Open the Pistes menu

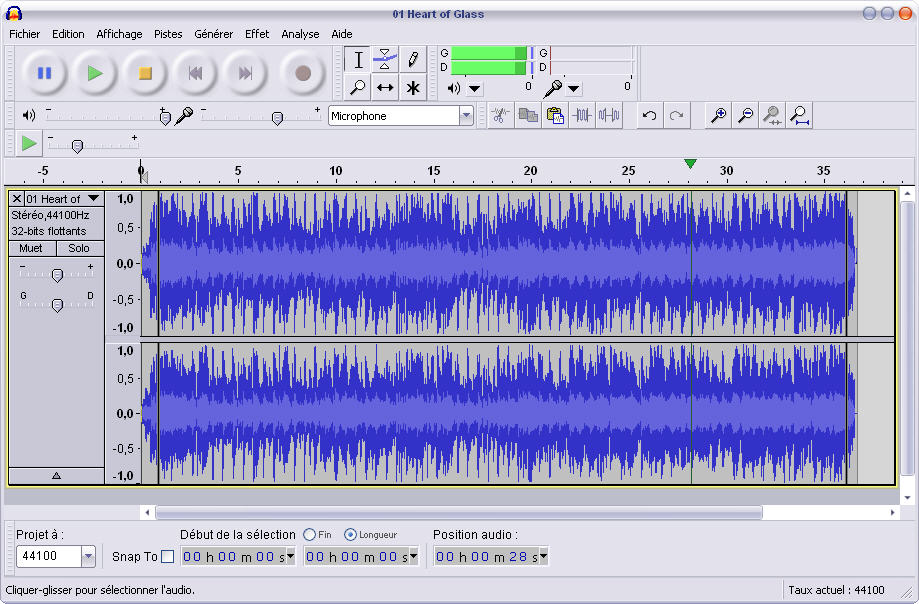click(168, 34)
